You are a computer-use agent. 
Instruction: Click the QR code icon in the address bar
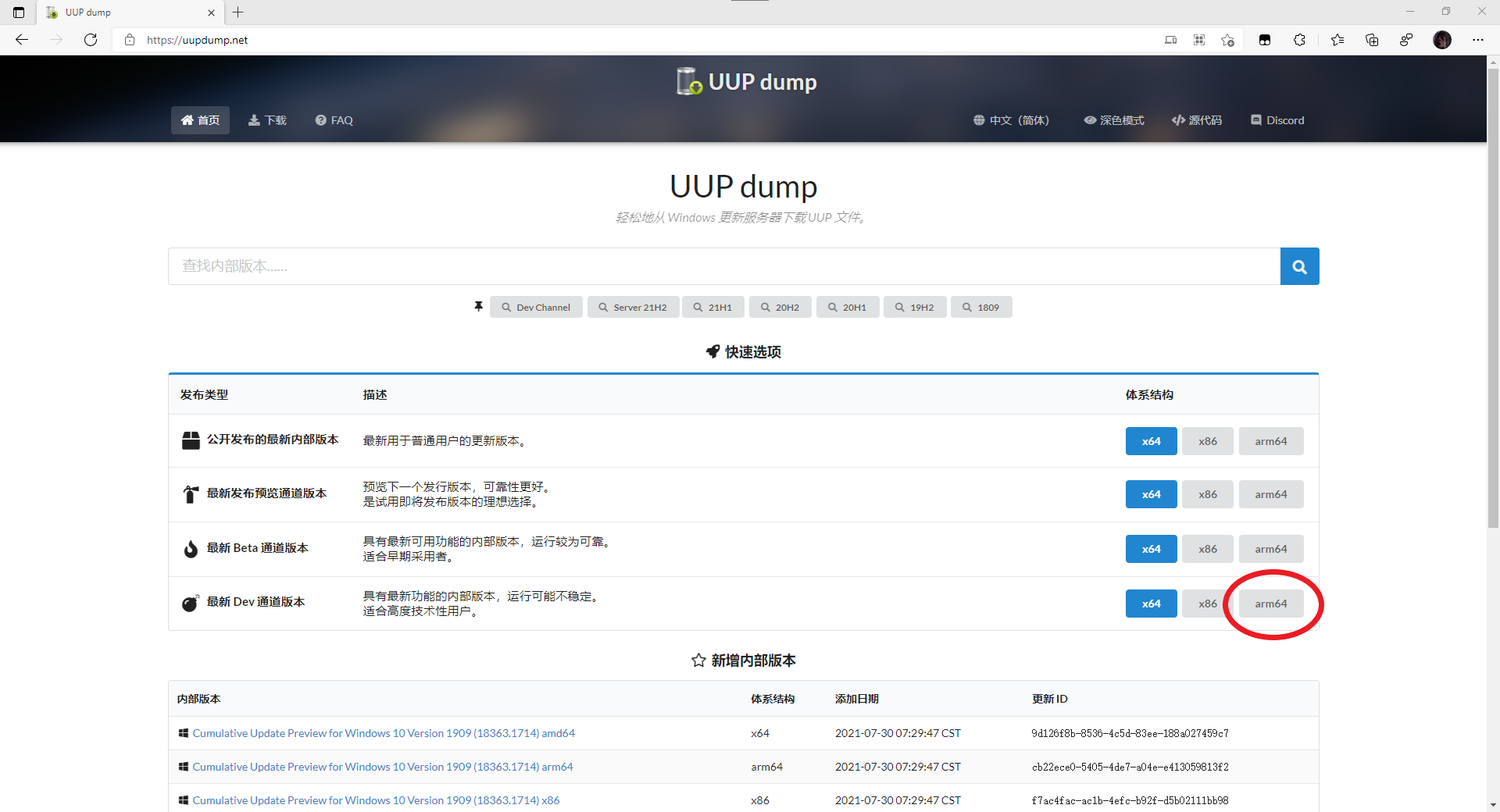(1199, 40)
